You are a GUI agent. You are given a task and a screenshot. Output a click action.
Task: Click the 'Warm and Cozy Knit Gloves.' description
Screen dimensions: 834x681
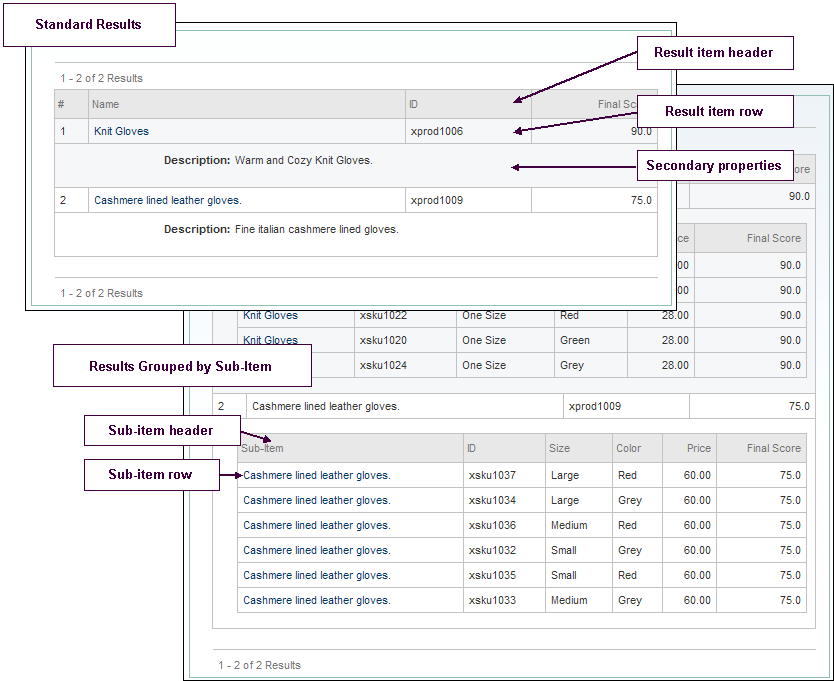304,161
